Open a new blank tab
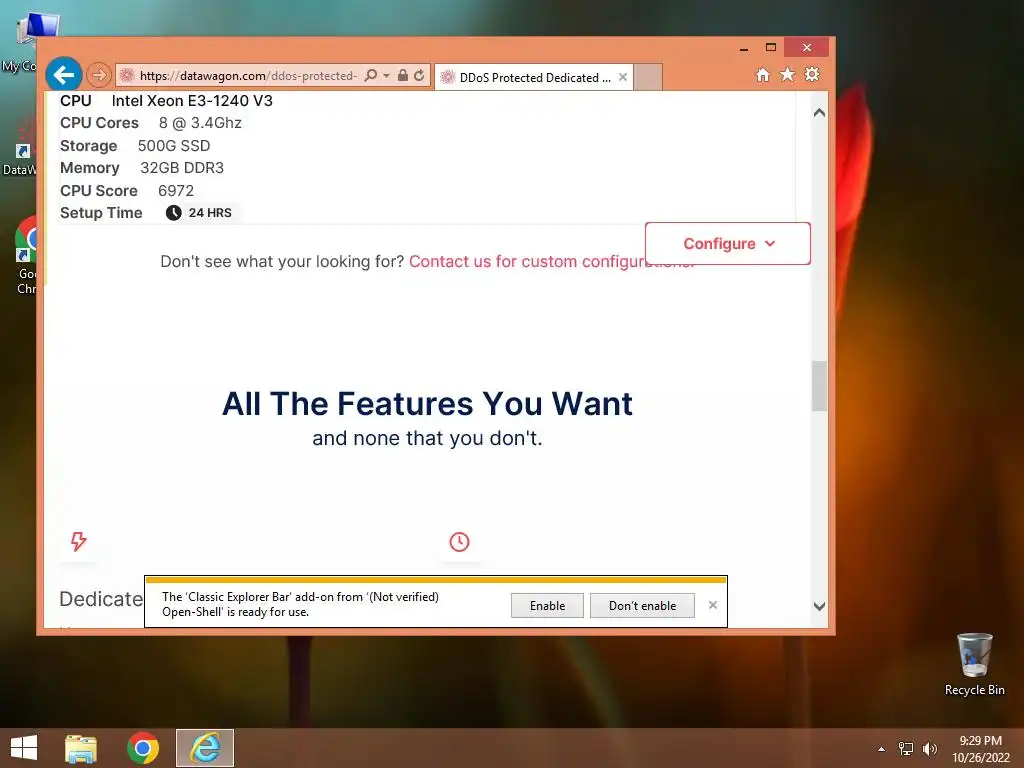This screenshot has width=1024, height=768. tap(648, 77)
